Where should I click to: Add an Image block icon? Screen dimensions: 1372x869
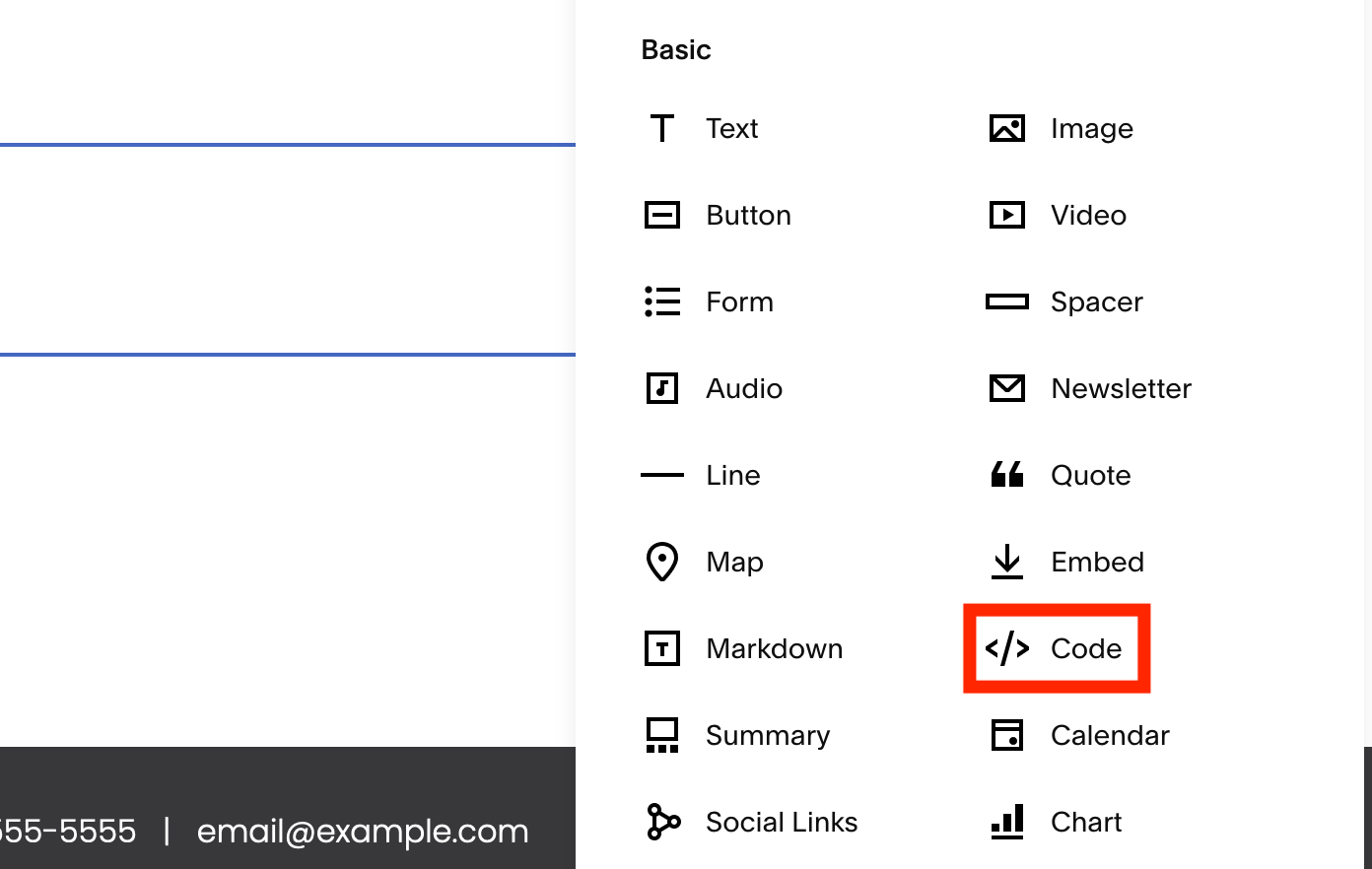click(x=1006, y=128)
